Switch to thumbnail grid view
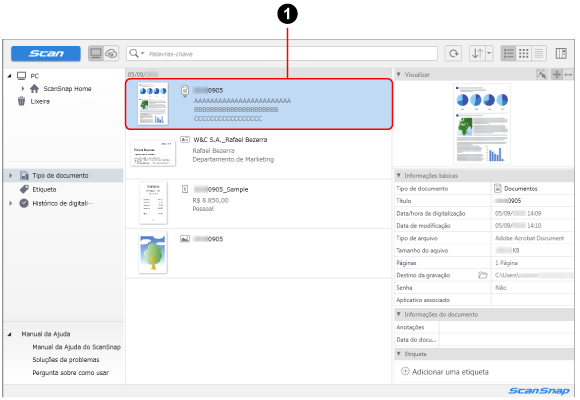Viewport: 580px width, 400px height. click(x=523, y=54)
